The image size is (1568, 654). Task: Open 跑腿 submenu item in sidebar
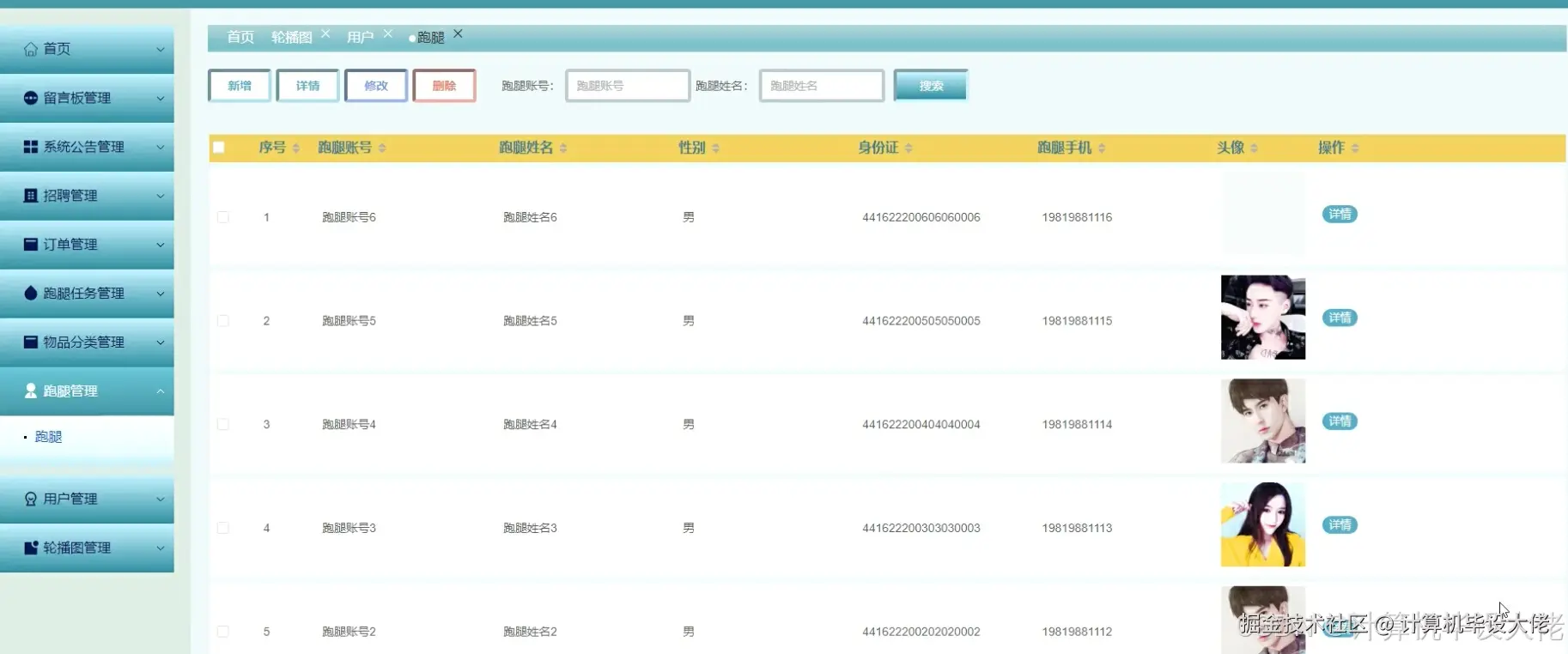tap(48, 437)
